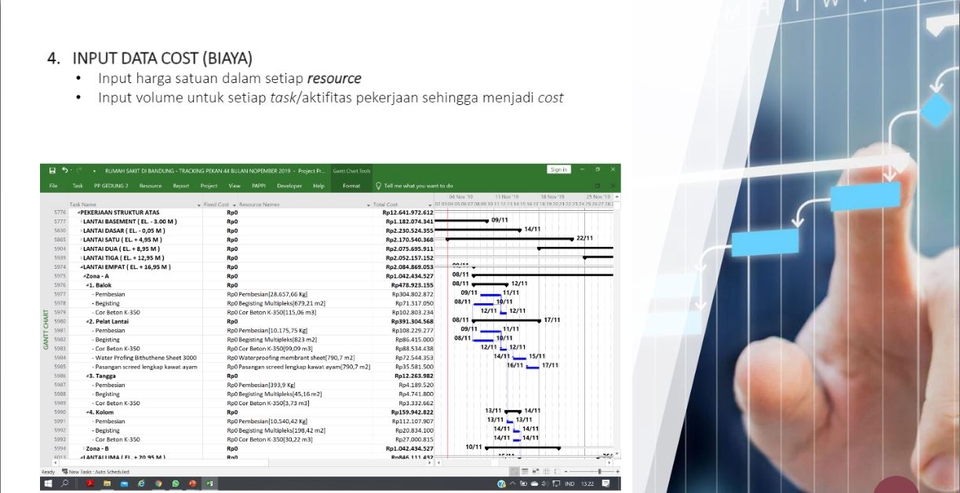960x493 pixels.
Task: Collapse the PEKERJAAN STRUKTUR ATAS summary task
Action: (78, 213)
